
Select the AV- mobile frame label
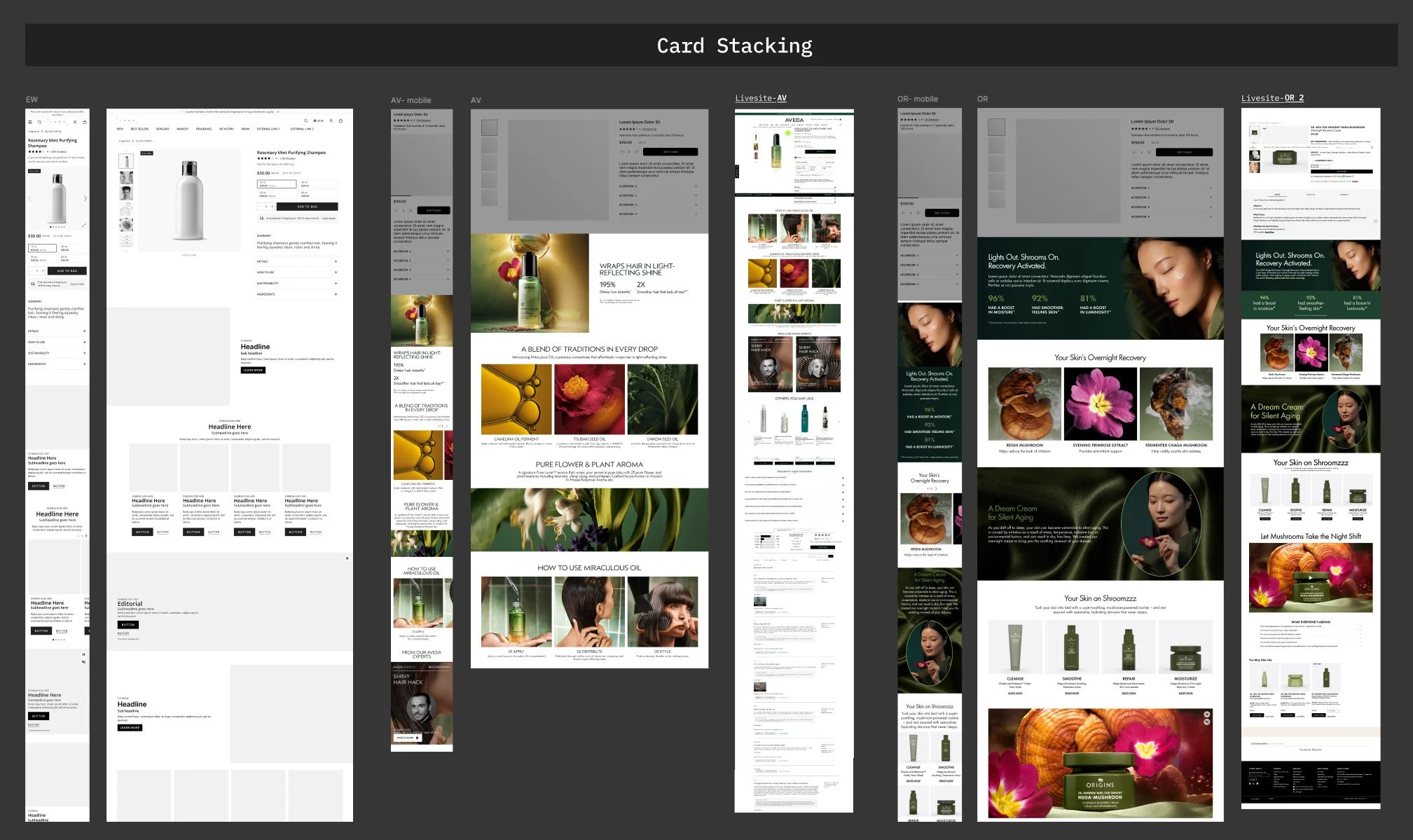[x=411, y=100]
